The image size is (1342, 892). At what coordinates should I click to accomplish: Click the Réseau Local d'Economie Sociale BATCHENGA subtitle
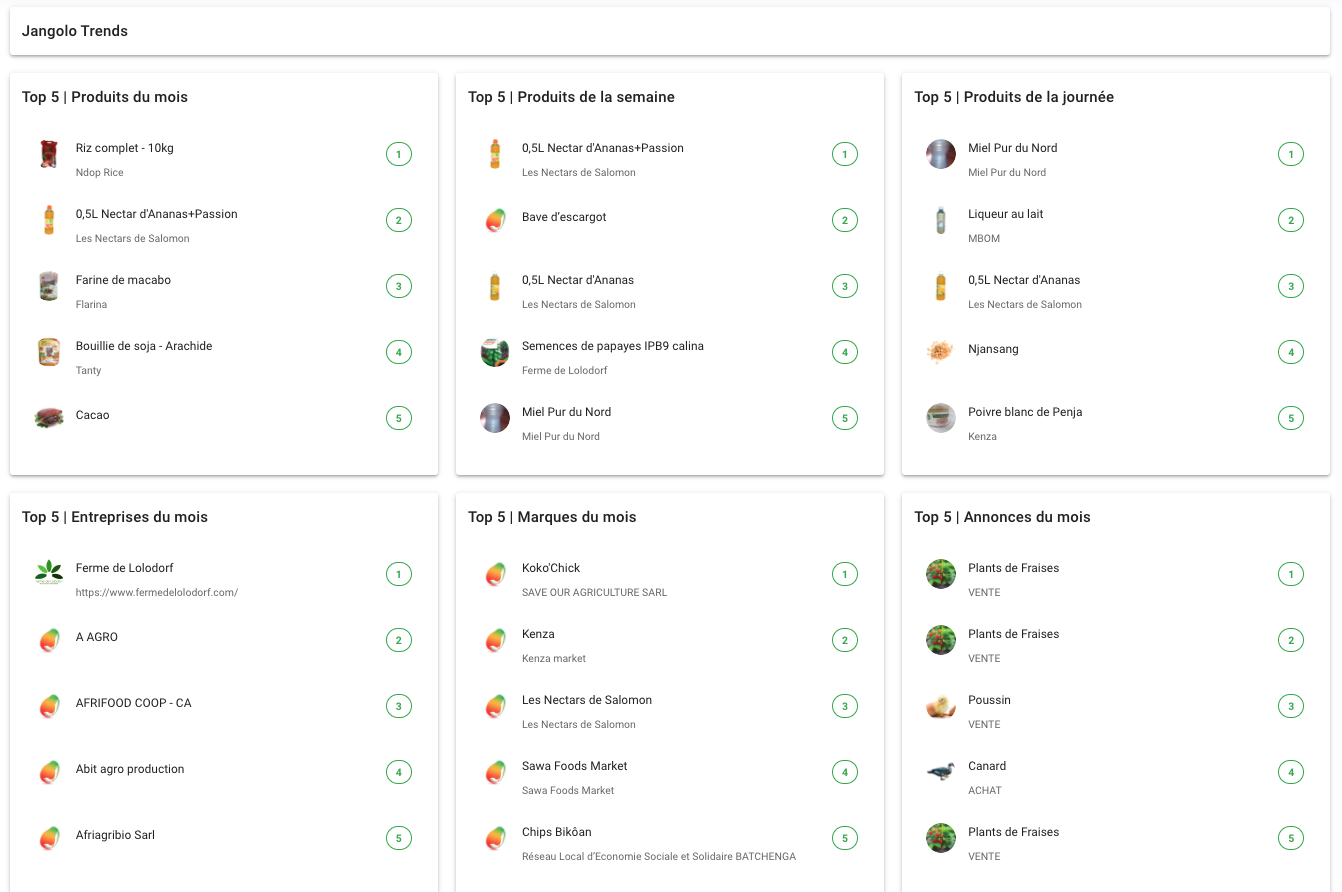(x=659, y=857)
